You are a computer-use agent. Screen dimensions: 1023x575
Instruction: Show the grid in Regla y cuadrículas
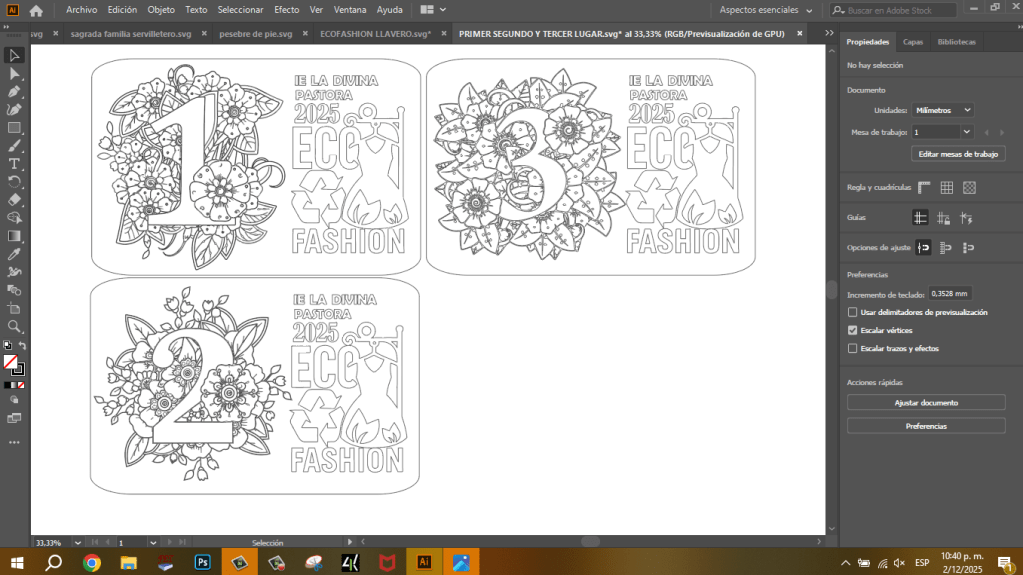(946, 187)
